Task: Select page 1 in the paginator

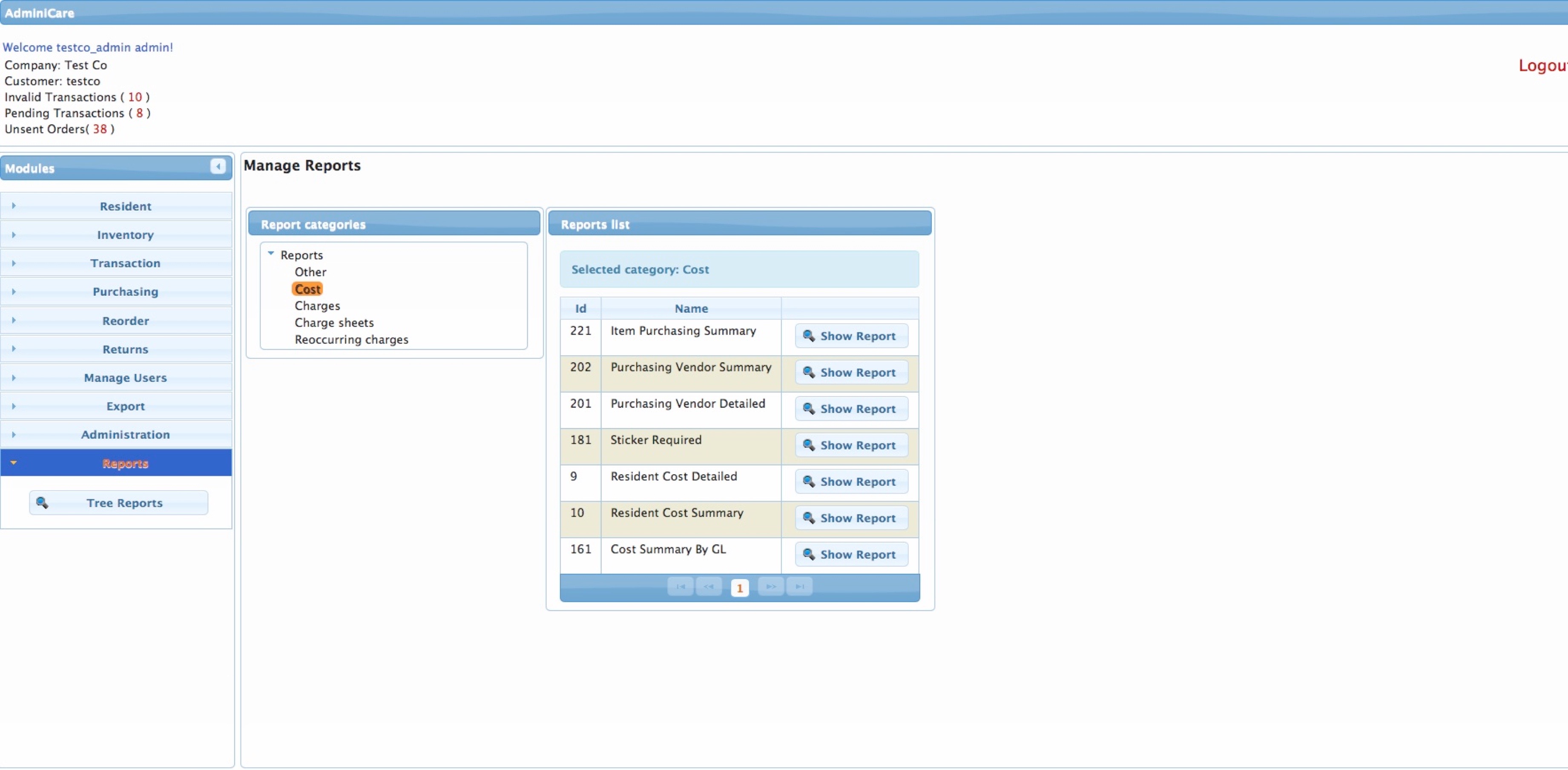Action: 740,588
